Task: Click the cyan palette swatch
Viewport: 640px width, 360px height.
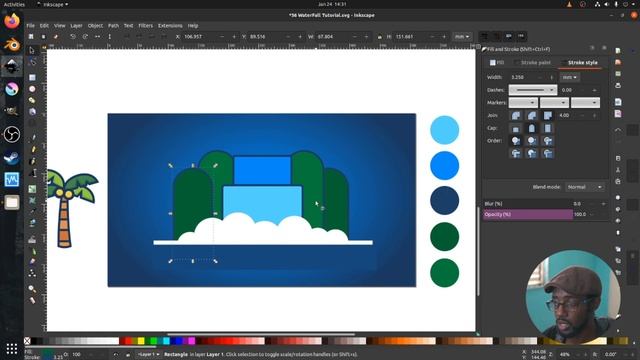Action: pos(166,340)
